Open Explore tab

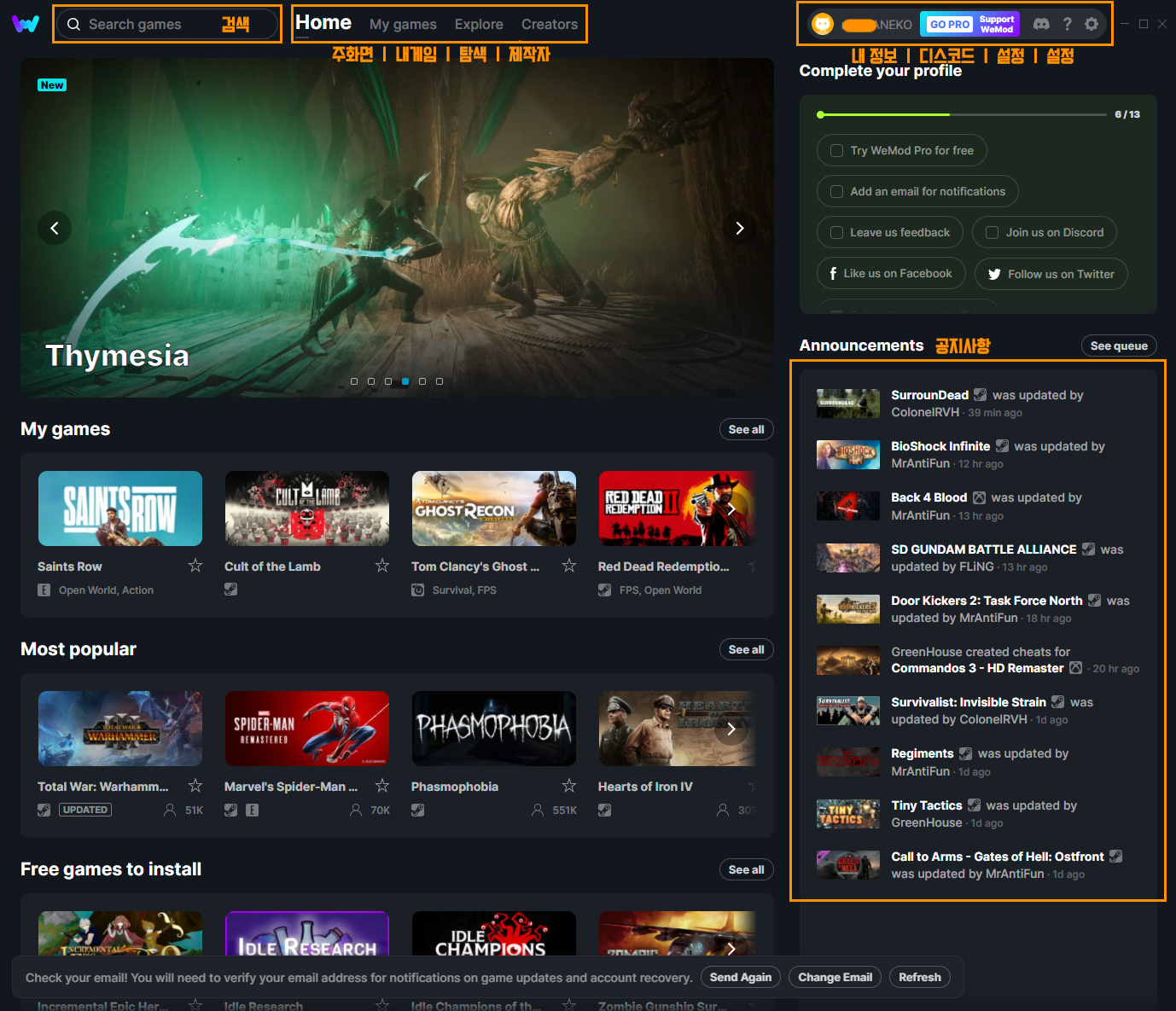tap(479, 25)
